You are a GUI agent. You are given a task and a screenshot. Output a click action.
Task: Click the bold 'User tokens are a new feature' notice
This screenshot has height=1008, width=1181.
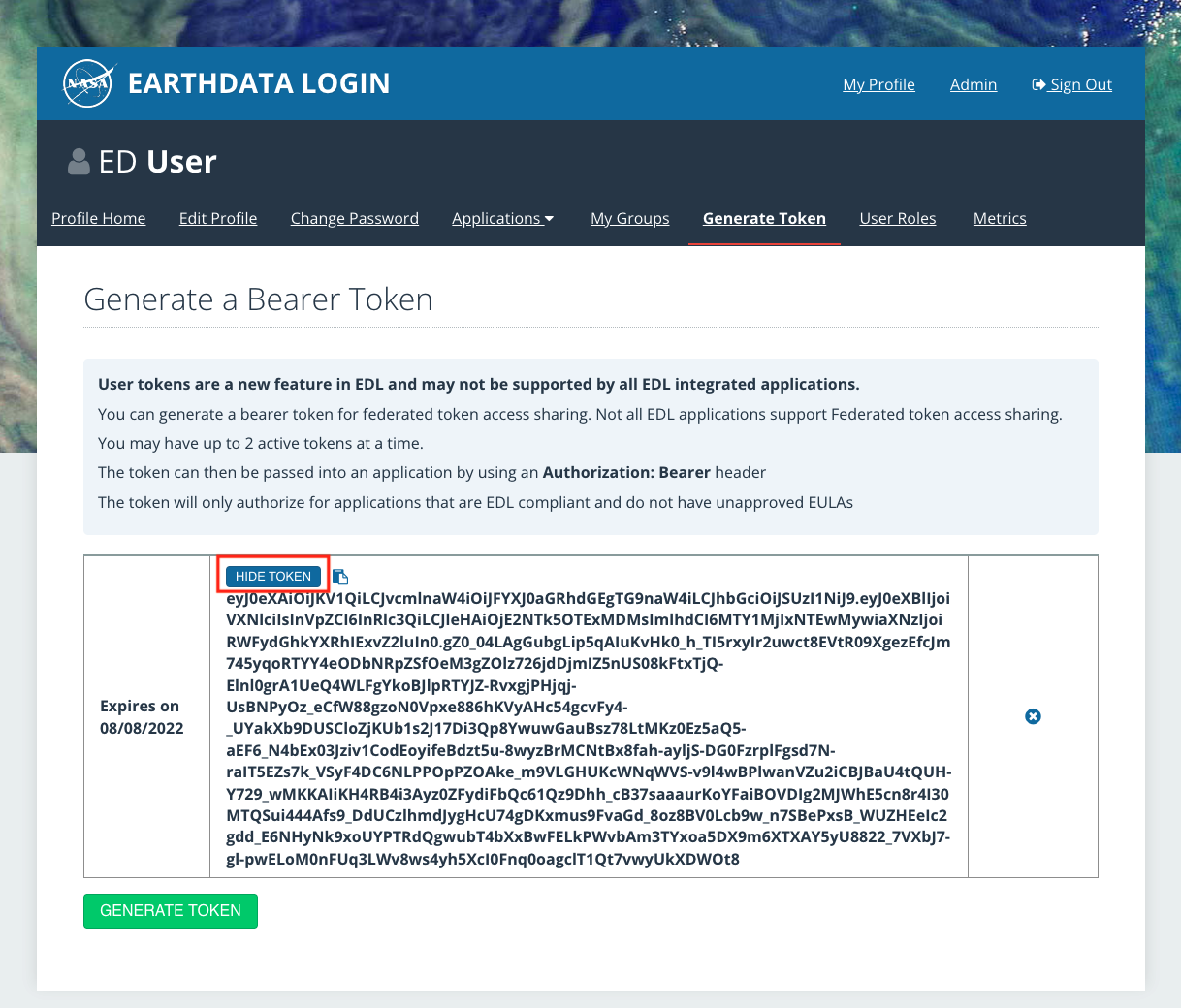(x=479, y=384)
